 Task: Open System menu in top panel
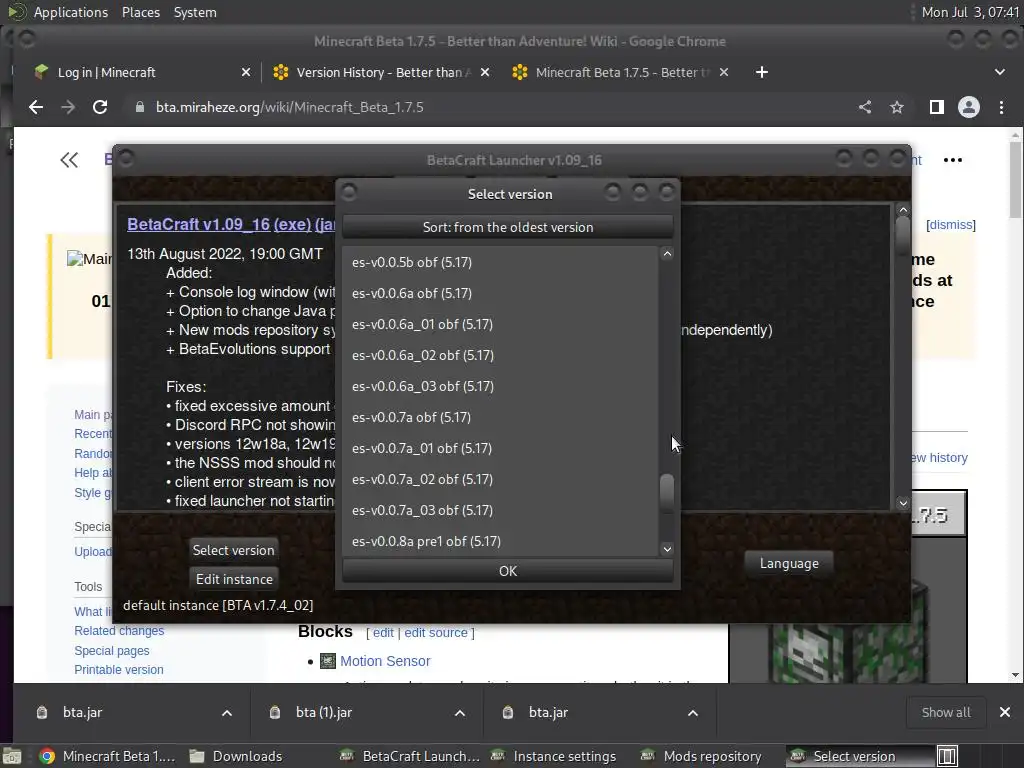pos(195,12)
